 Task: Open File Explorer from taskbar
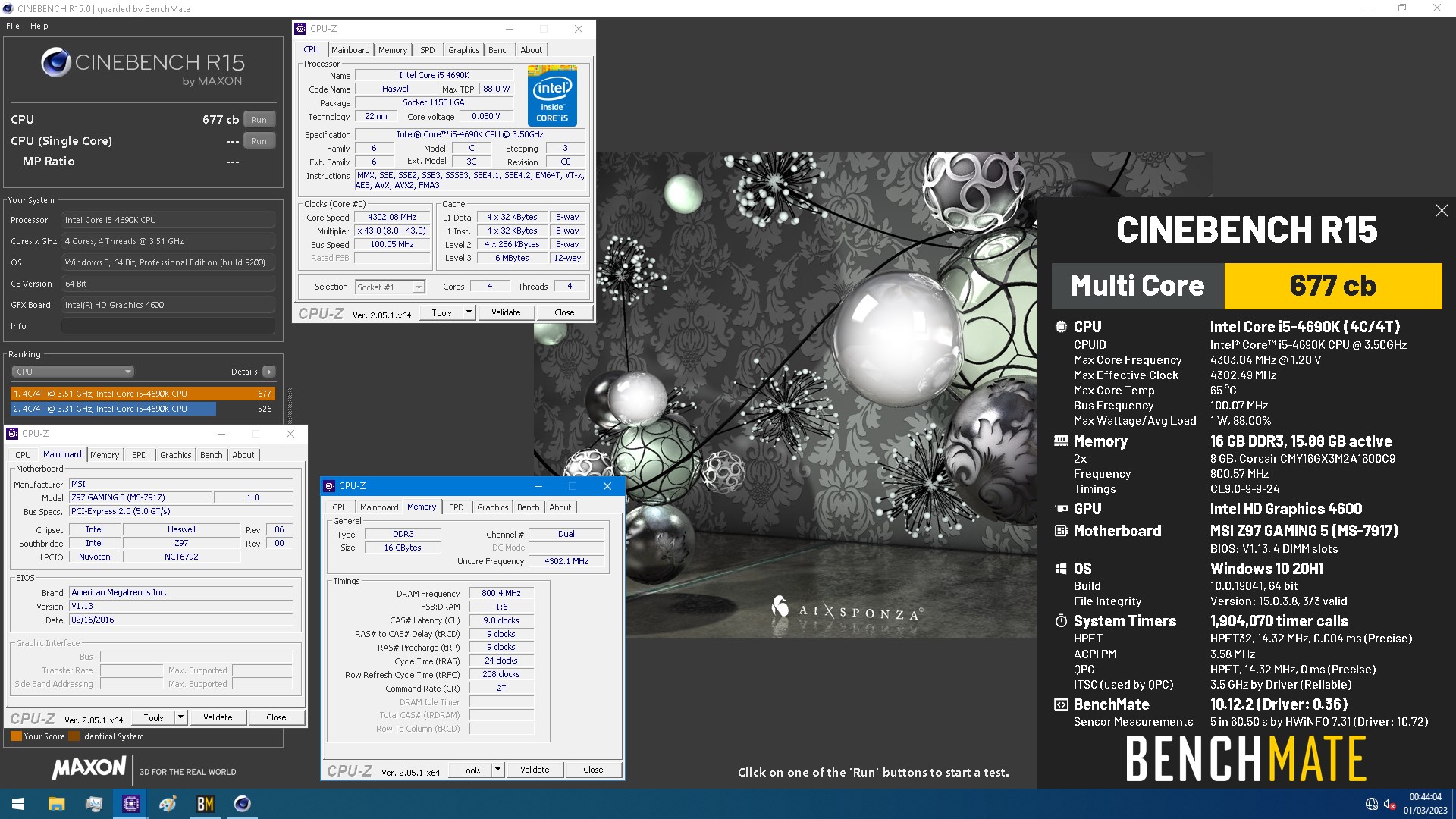[56, 804]
